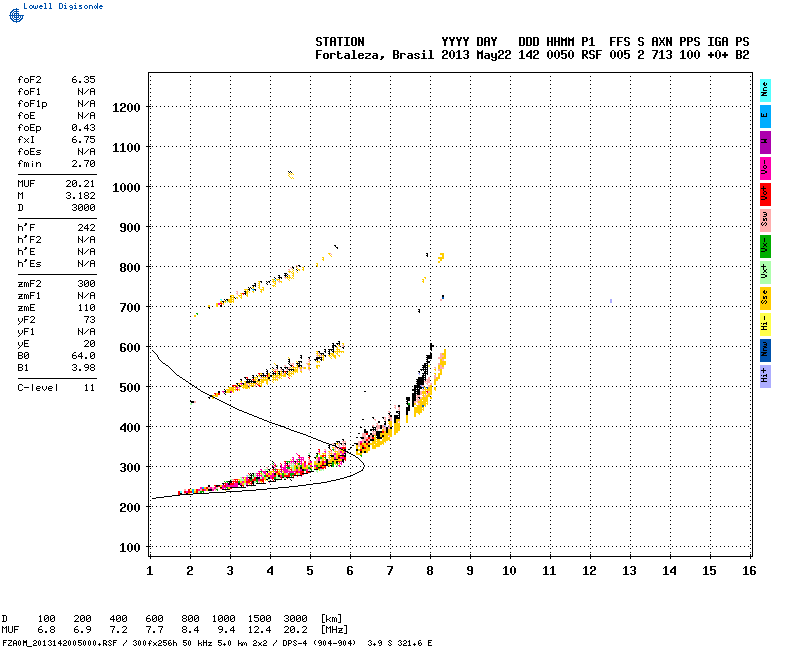Click the Lowell Digisonde globe logo
Screen dimensions: 800x650
coord(16,16)
